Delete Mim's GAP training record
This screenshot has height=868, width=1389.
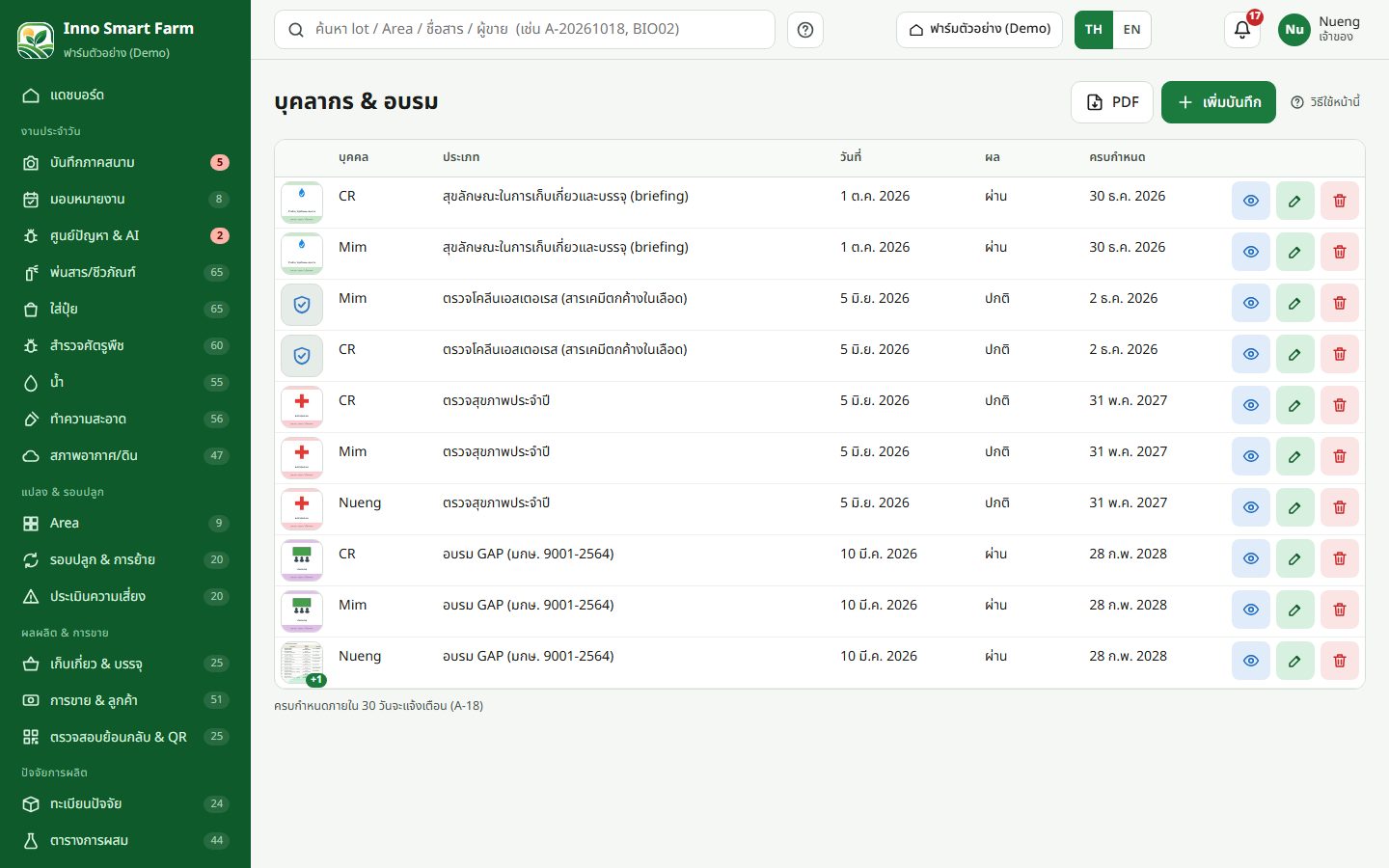tap(1340, 610)
